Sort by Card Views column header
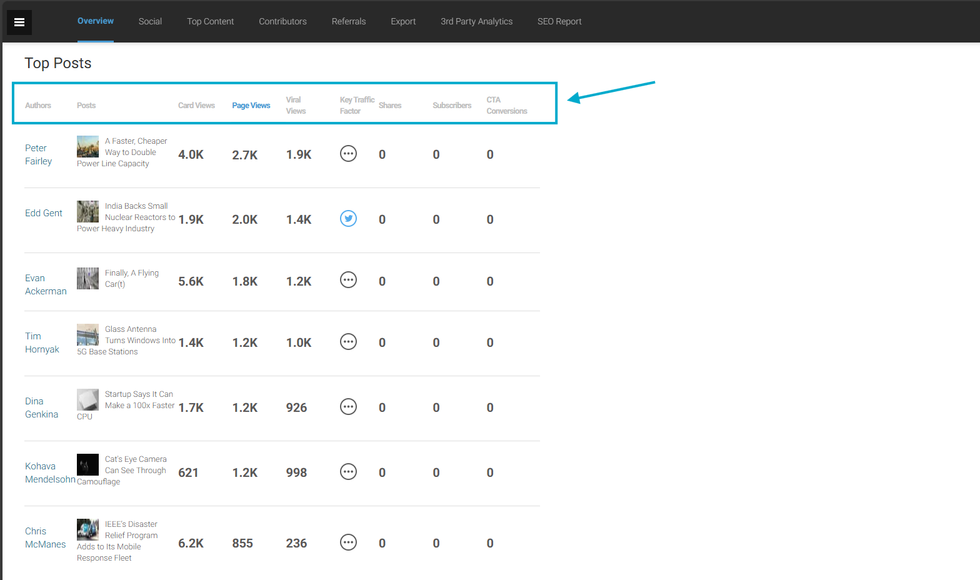The width and height of the screenshot is (980, 580). click(196, 105)
